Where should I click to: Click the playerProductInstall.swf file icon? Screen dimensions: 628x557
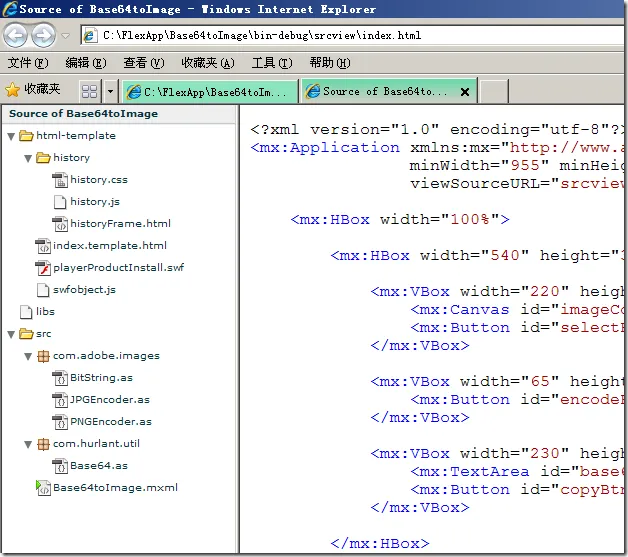pos(43,268)
